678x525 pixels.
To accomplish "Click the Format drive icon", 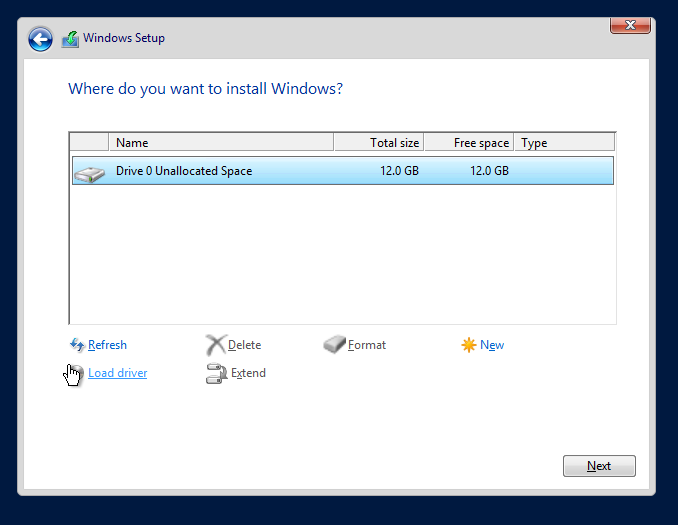I will tap(334, 345).
